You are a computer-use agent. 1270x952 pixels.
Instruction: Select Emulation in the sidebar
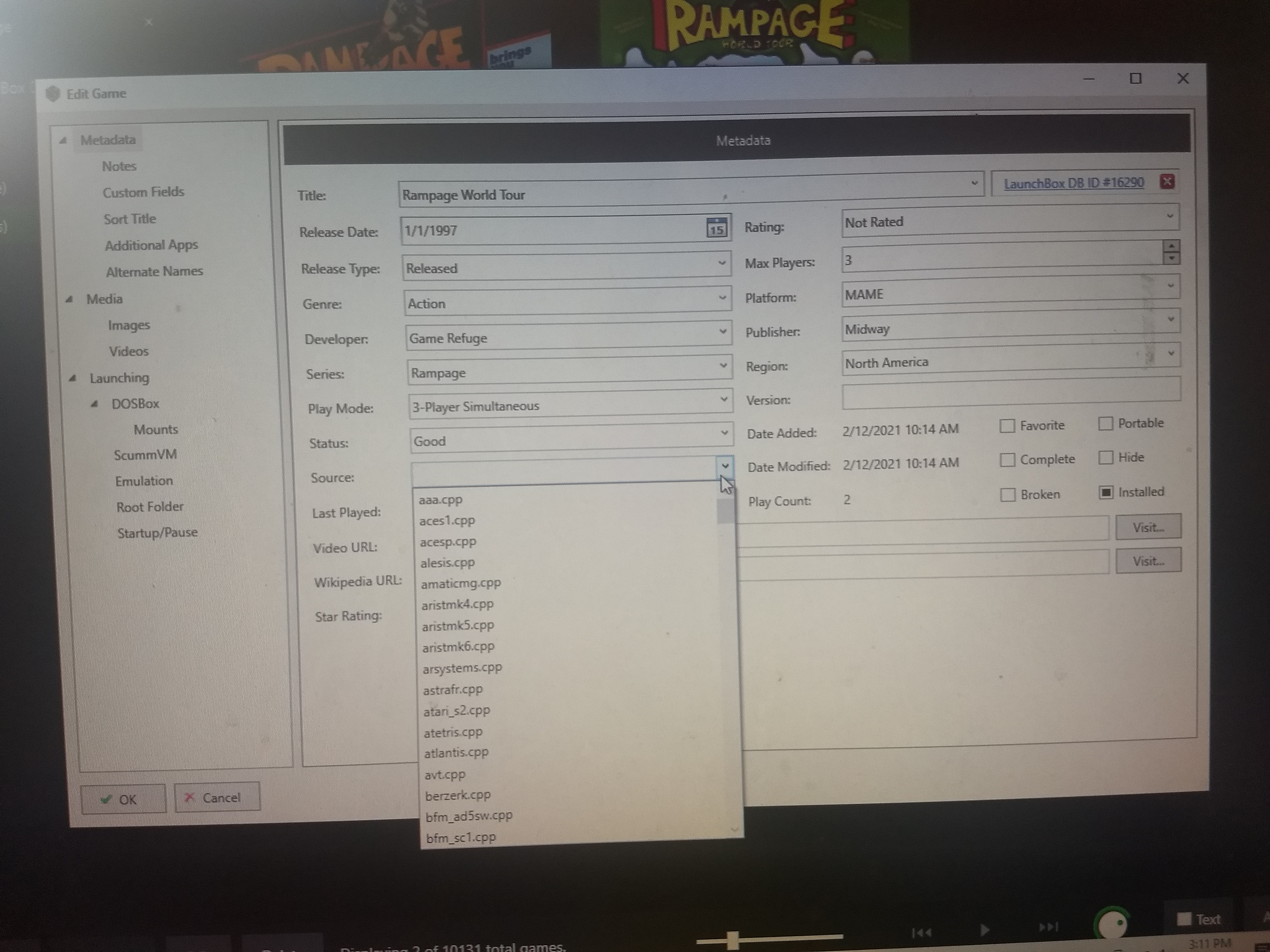[144, 481]
